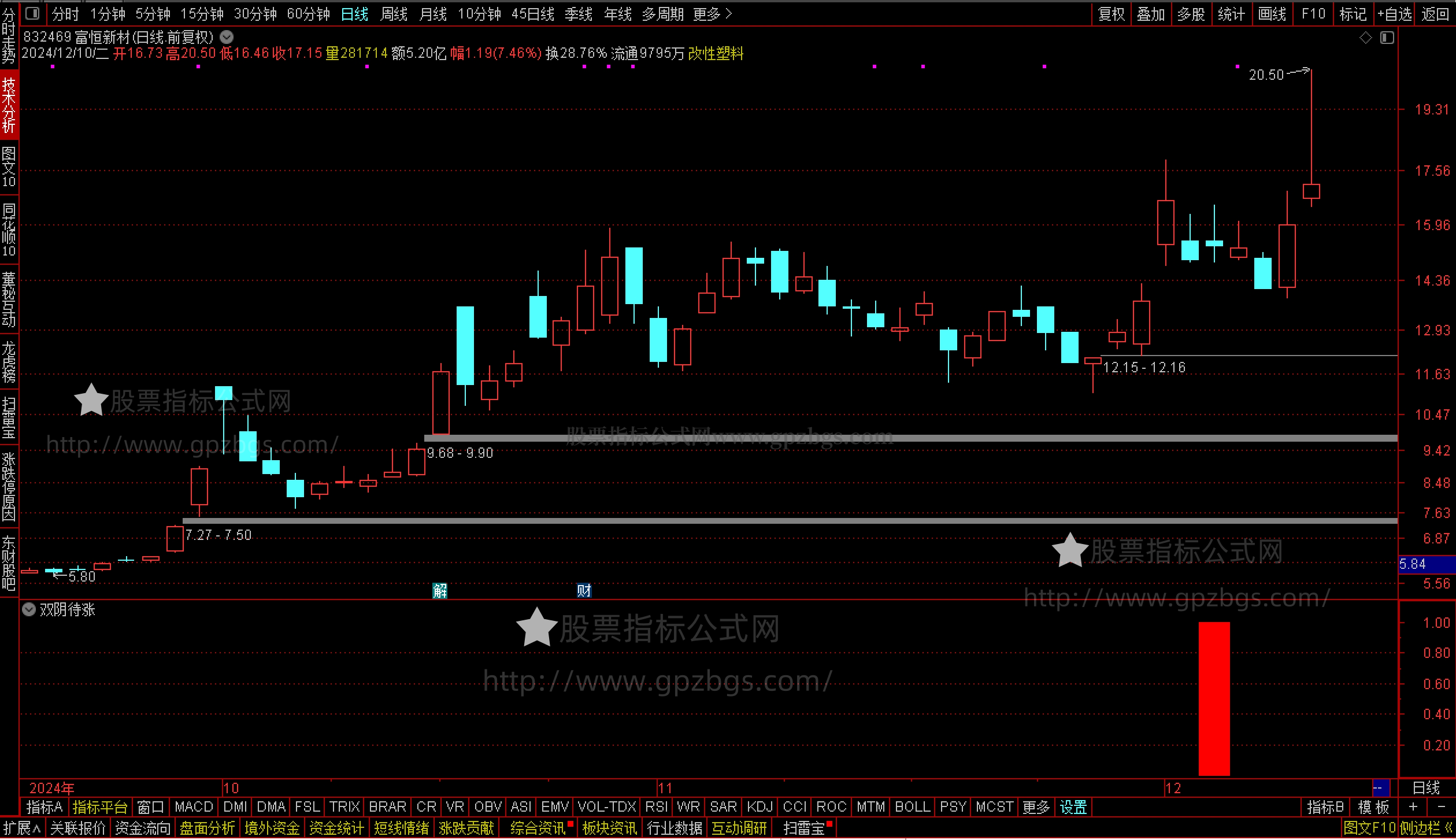1456x840 pixels.
Task: Click the 财 marker icon on timeline
Action: pos(584,590)
